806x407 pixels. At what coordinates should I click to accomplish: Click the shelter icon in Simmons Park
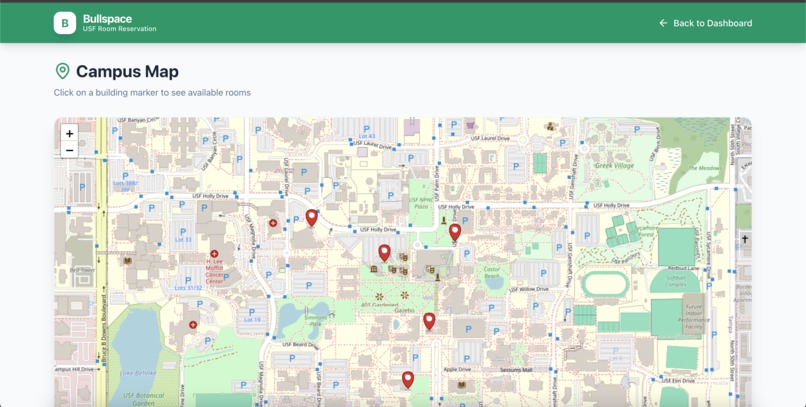[332, 313]
